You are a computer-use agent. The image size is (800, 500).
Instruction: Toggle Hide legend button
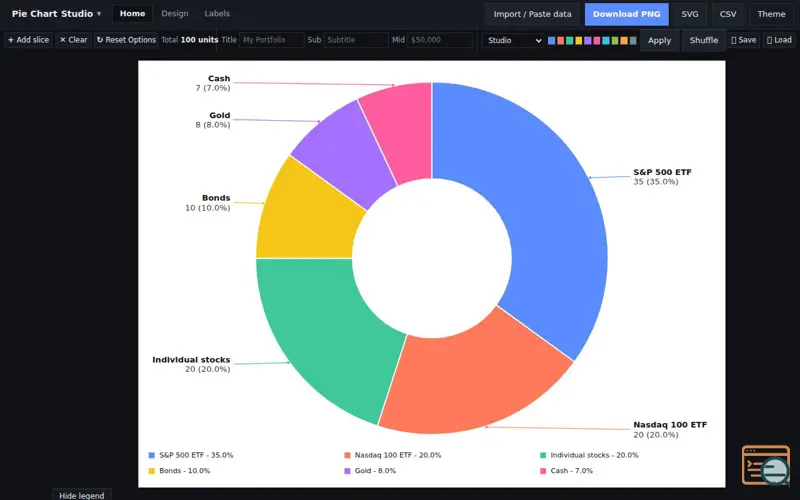[x=82, y=495]
